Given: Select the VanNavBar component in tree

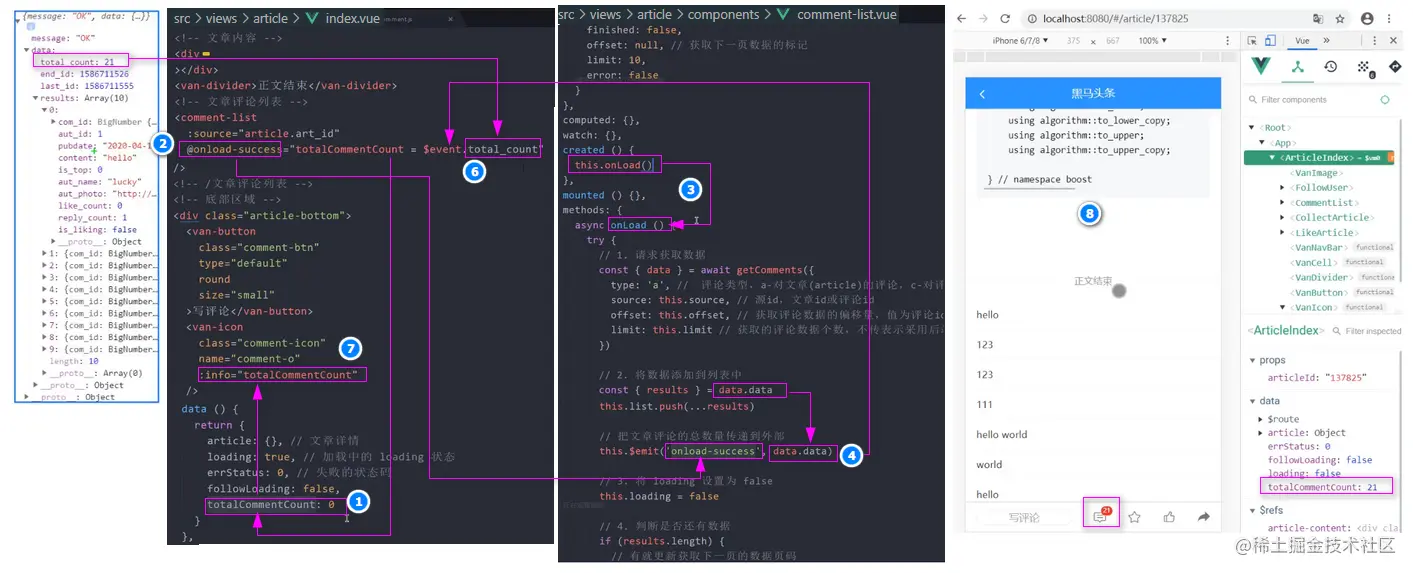Looking at the screenshot, I should (x=1318, y=247).
